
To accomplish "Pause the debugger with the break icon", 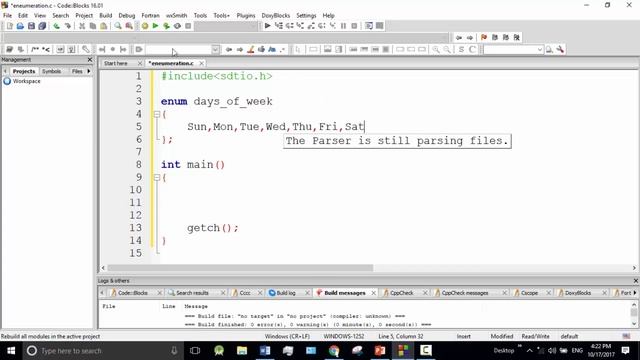I will click(343, 26).
